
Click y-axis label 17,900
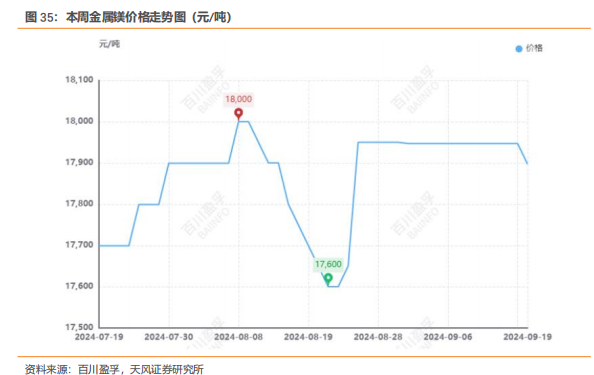coord(79,162)
